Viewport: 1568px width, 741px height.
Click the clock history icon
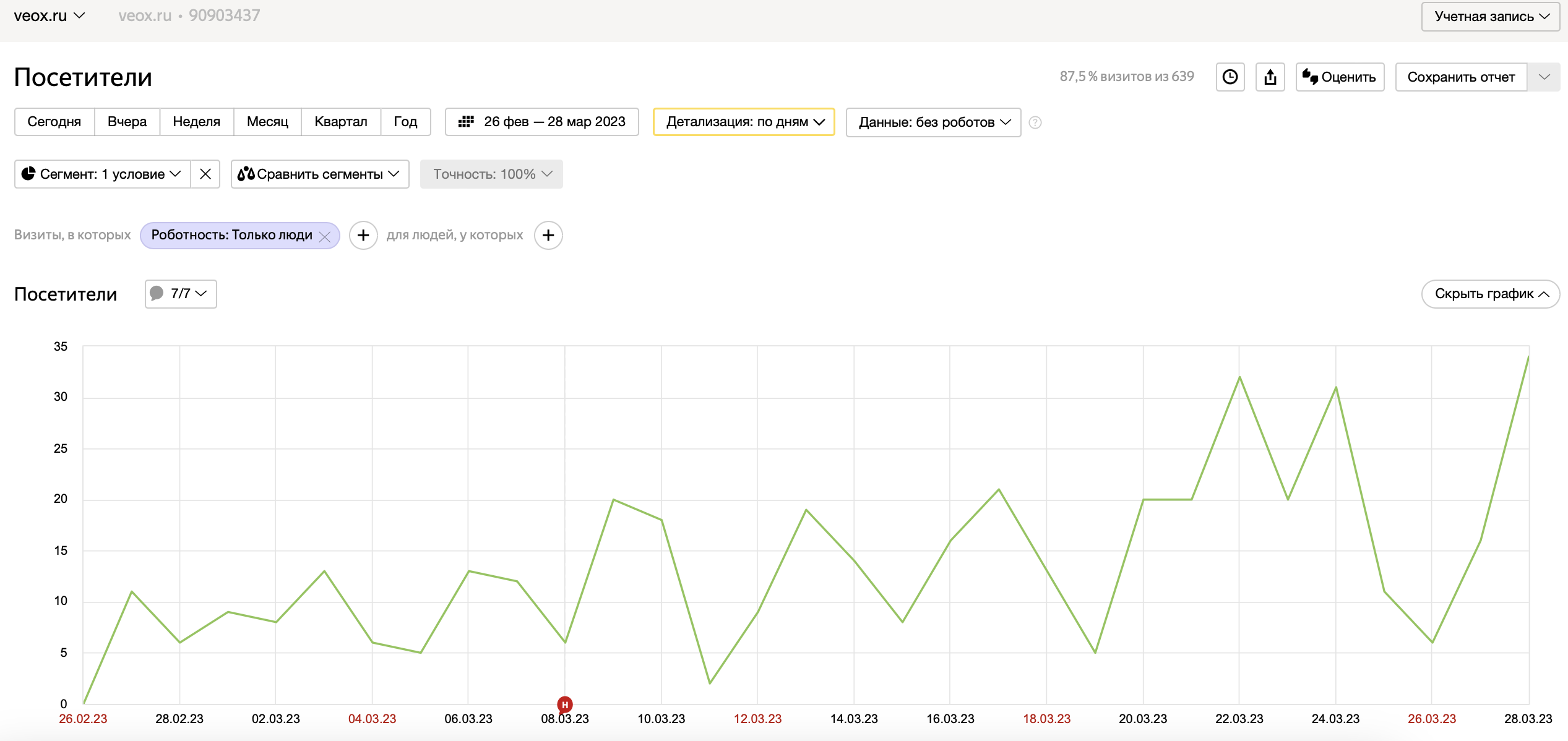(x=1230, y=77)
